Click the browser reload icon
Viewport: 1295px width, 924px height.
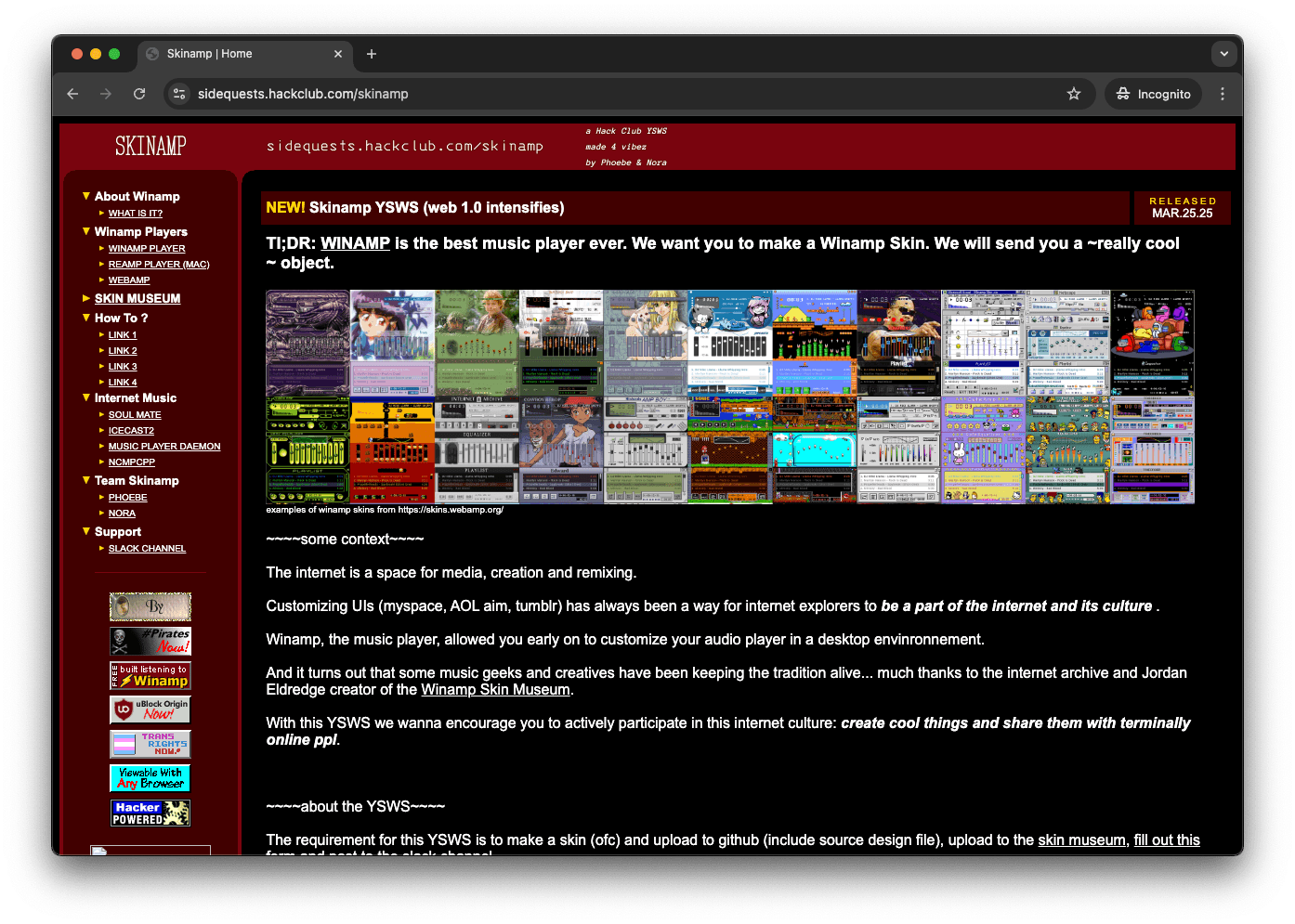(x=139, y=94)
